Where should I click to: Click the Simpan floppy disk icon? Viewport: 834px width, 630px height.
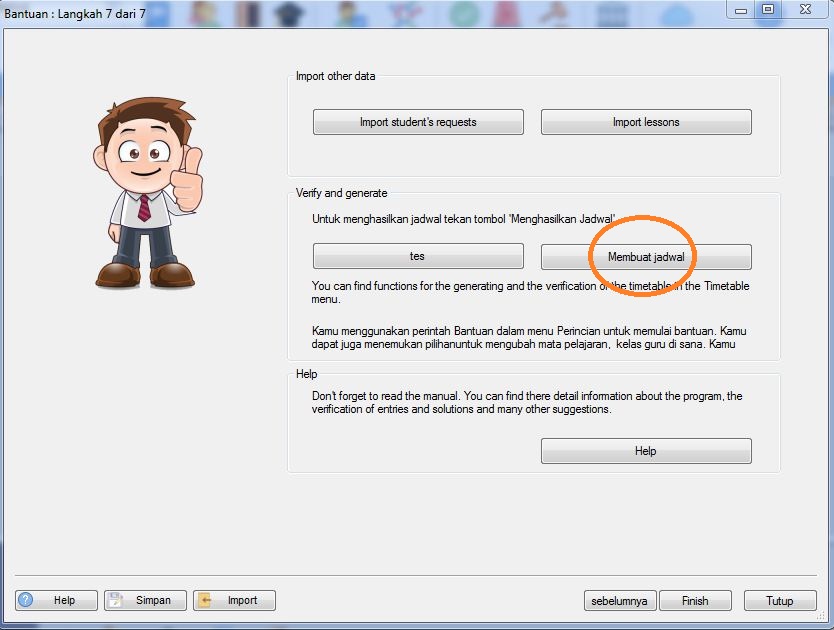coord(115,600)
